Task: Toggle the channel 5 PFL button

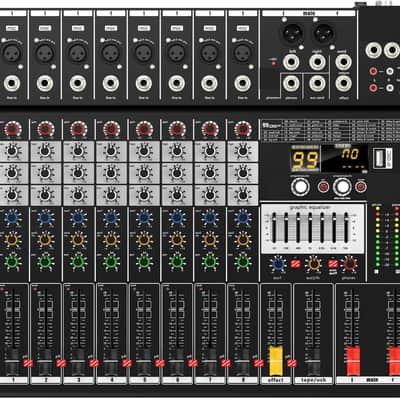Action: pos(160,363)
